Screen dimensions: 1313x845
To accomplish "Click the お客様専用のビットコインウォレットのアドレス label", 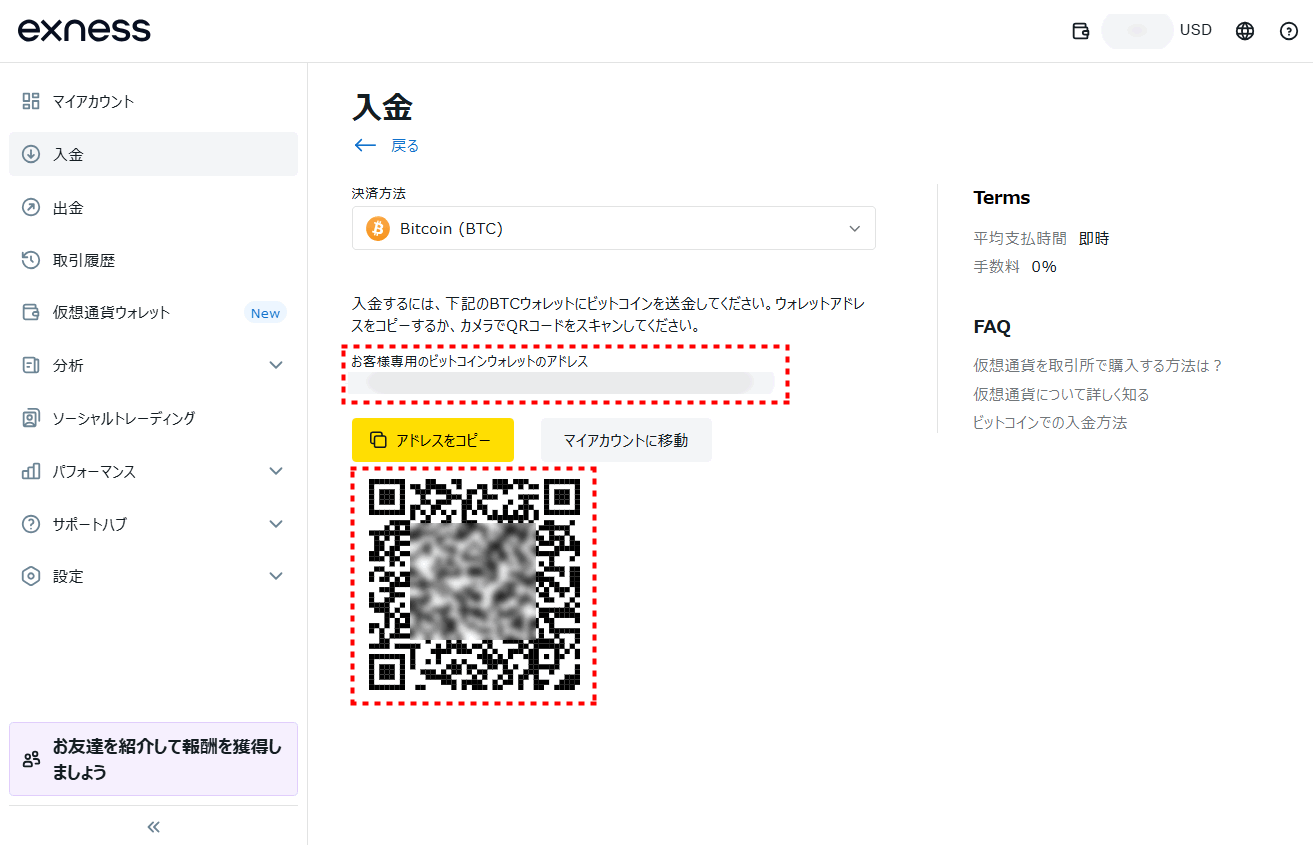I will 470,361.
